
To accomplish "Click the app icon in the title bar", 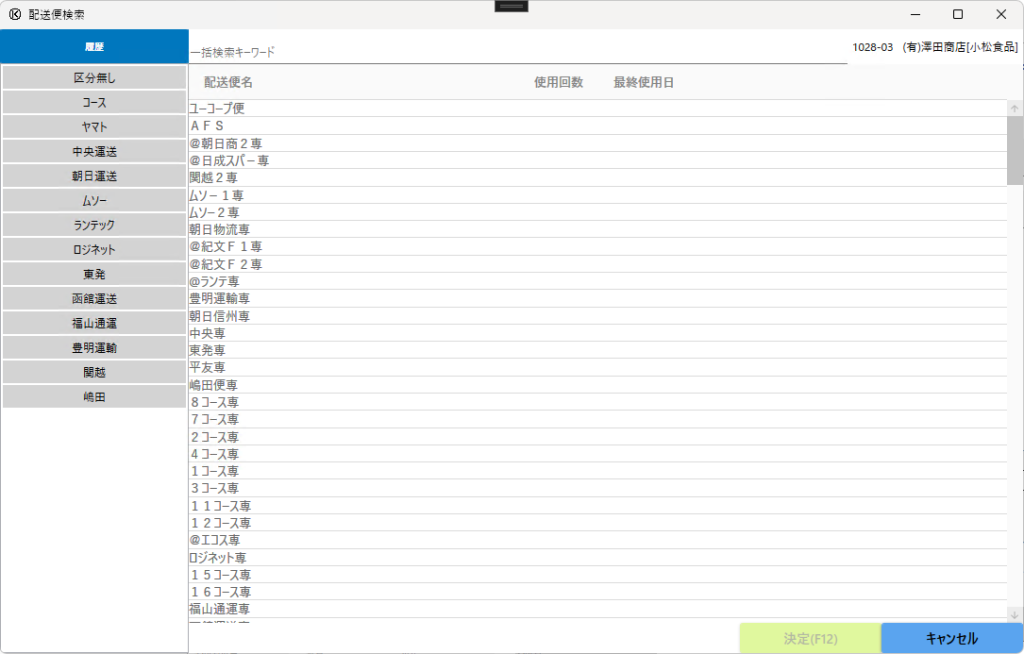I will pyautogui.click(x=14, y=14).
